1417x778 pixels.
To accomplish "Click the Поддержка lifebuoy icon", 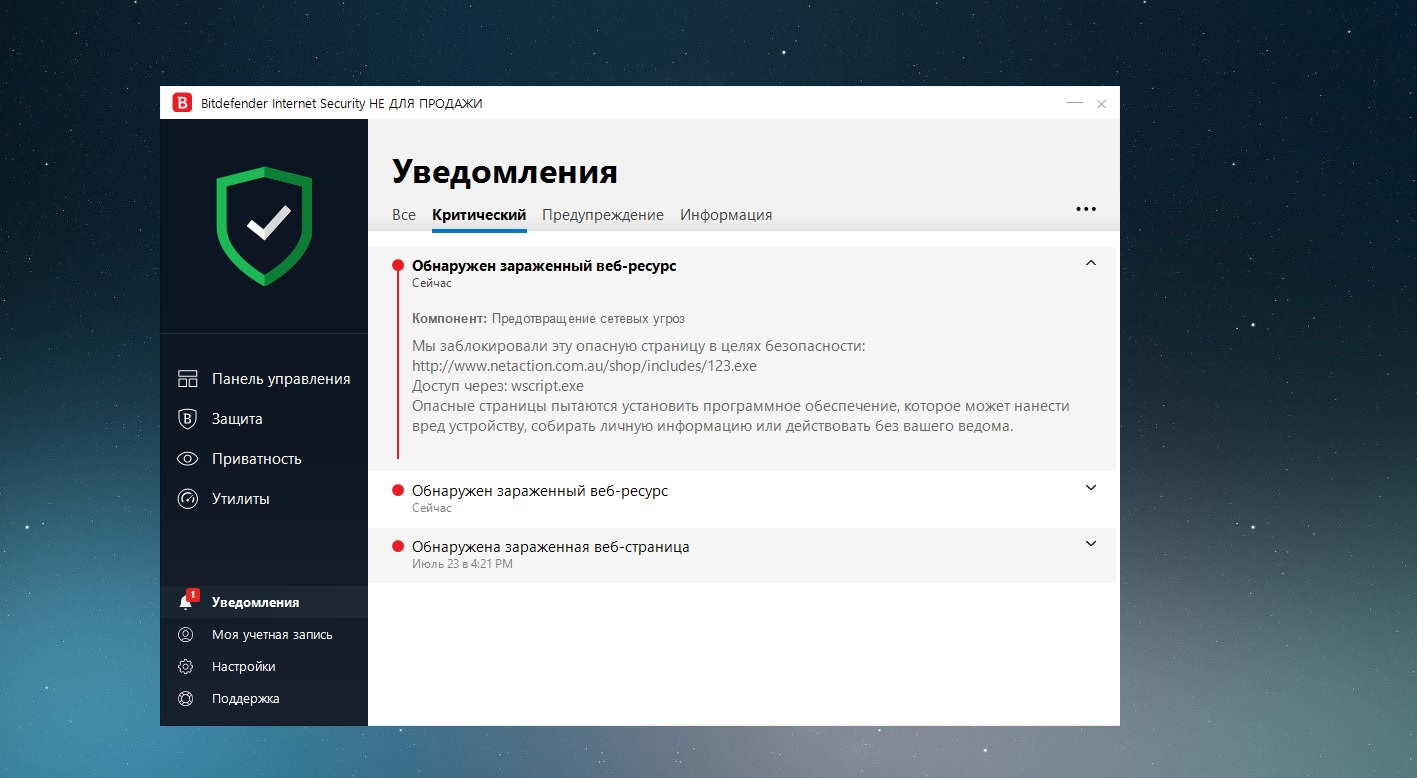I will click(x=185, y=699).
